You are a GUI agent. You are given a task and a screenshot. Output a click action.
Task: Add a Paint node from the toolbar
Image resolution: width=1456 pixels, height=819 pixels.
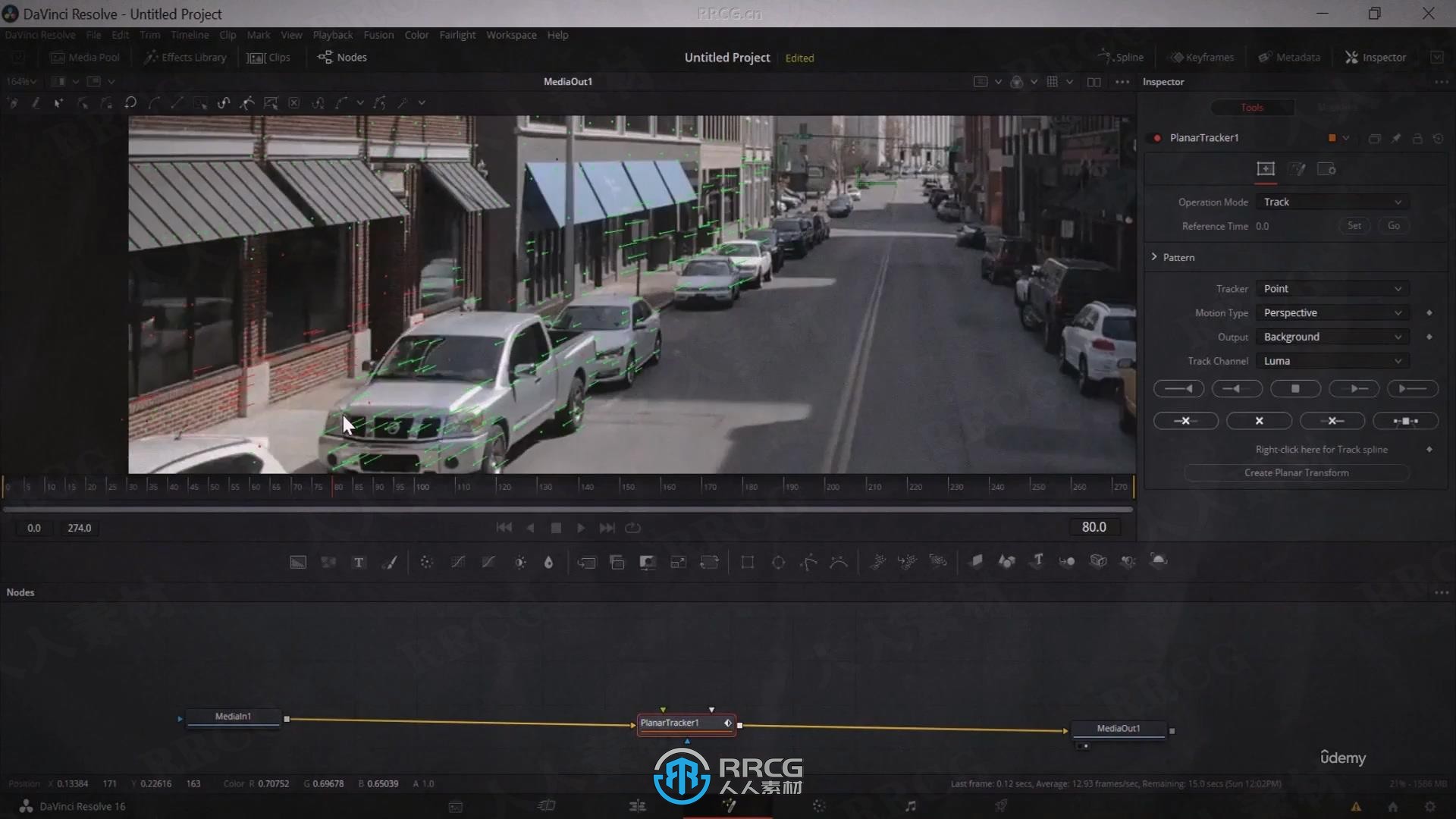pos(389,562)
